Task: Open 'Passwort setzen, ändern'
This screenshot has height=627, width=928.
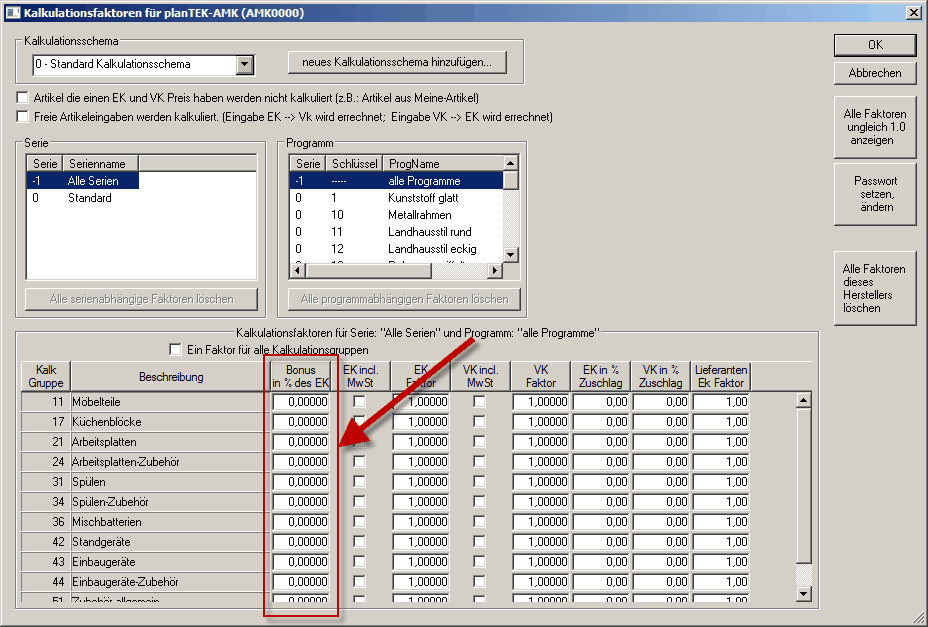Action: pyautogui.click(x=874, y=194)
